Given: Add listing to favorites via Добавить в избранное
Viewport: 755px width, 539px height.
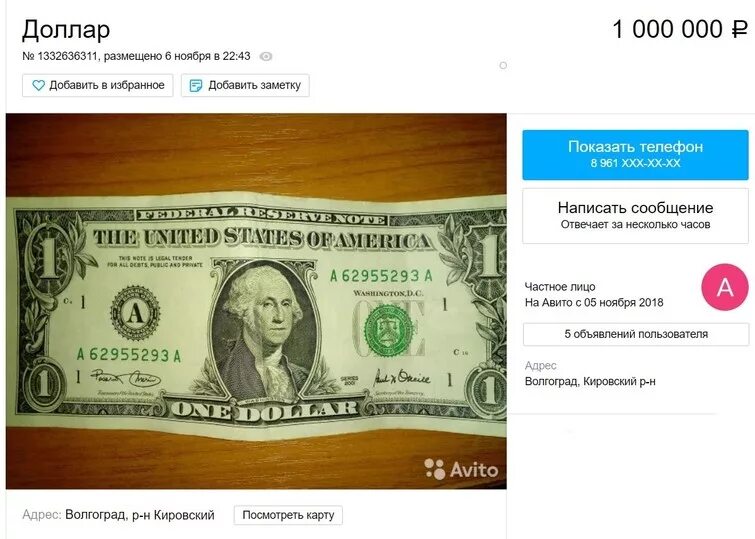Looking at the screenshot, I should (x=98, y=85).
